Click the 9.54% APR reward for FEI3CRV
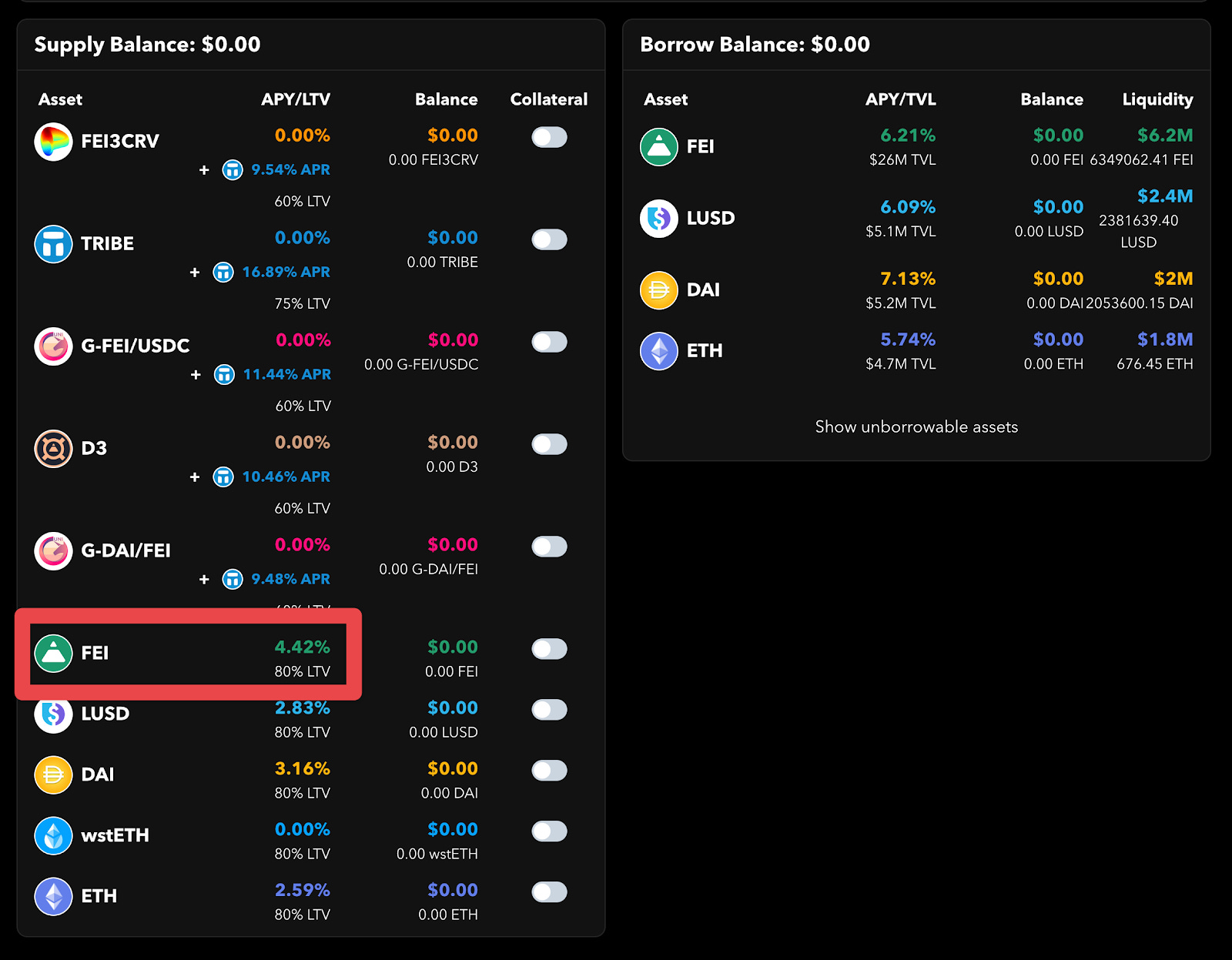Screen dimensions: 1232x960 [293, 169]
